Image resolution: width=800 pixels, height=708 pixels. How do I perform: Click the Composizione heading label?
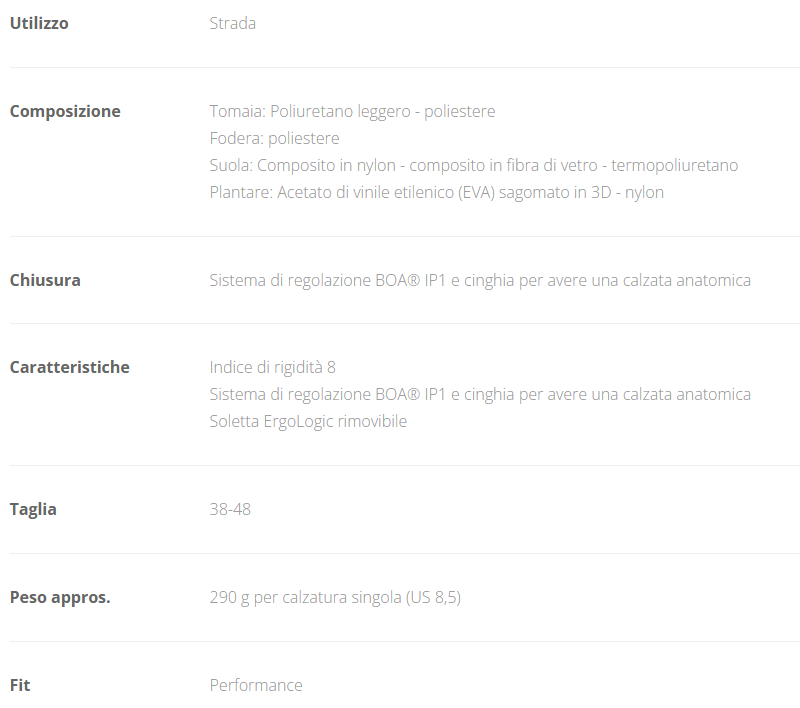coord(65,111)
